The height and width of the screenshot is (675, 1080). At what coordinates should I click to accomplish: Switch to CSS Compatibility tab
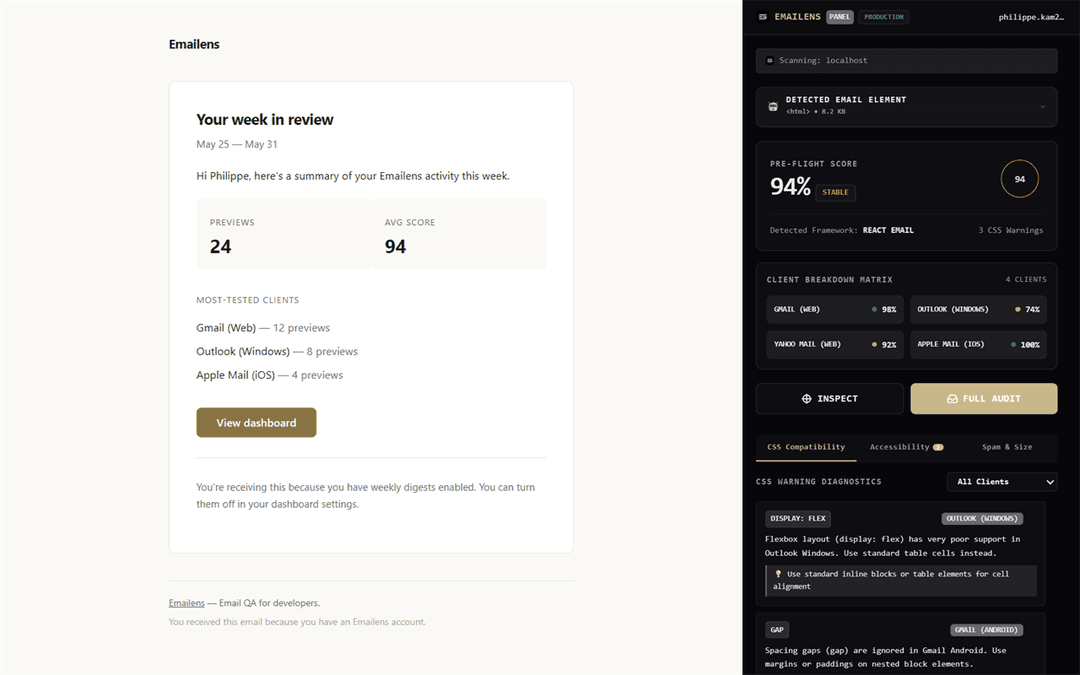(806, 447)
